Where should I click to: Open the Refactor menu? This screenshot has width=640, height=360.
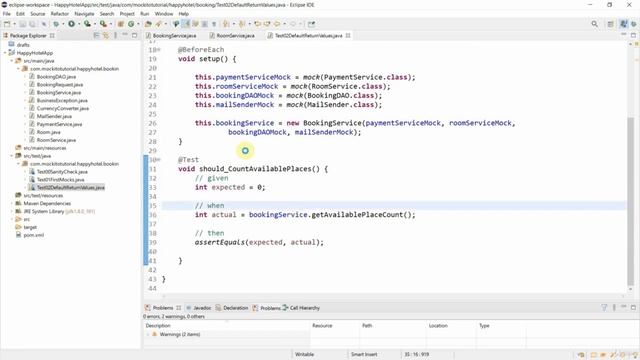[x=60, y=14]
